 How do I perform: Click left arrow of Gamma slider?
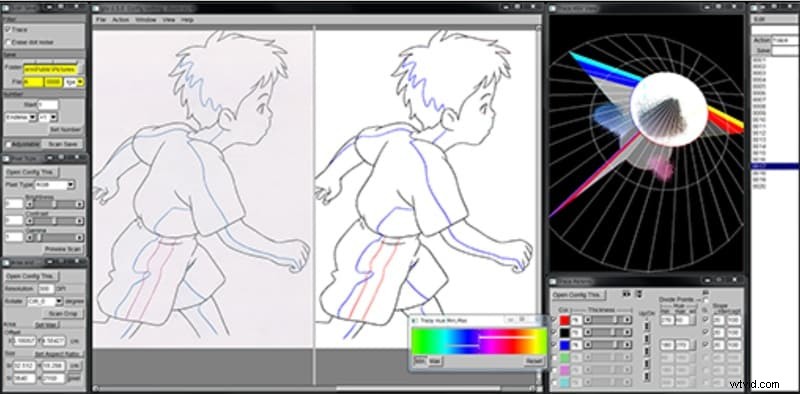click(30, 237)
